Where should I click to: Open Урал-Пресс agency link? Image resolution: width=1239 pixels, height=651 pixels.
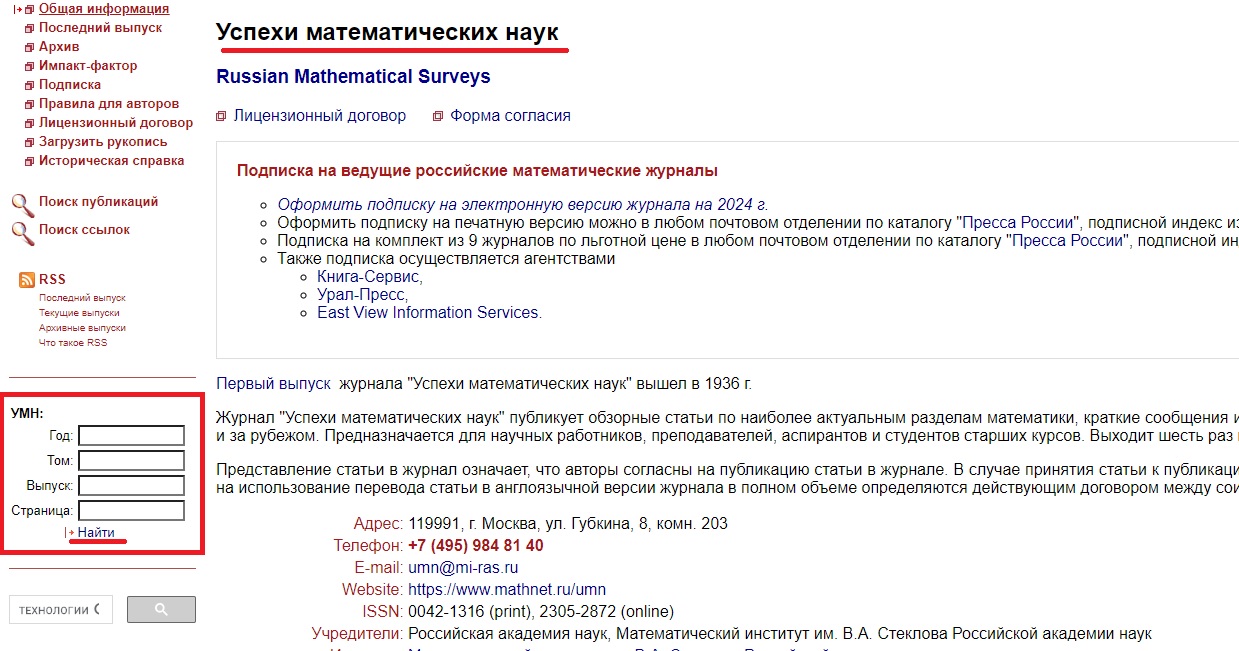362,295
